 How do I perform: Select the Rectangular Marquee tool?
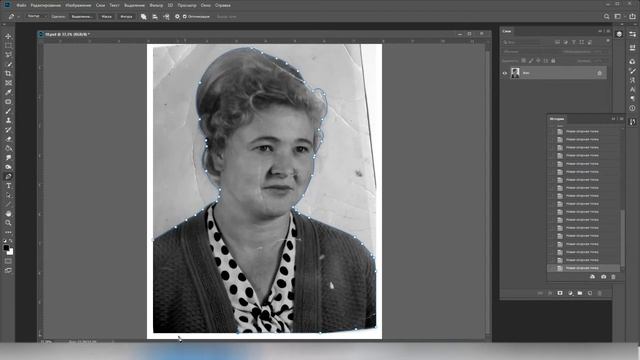point(8,45)
